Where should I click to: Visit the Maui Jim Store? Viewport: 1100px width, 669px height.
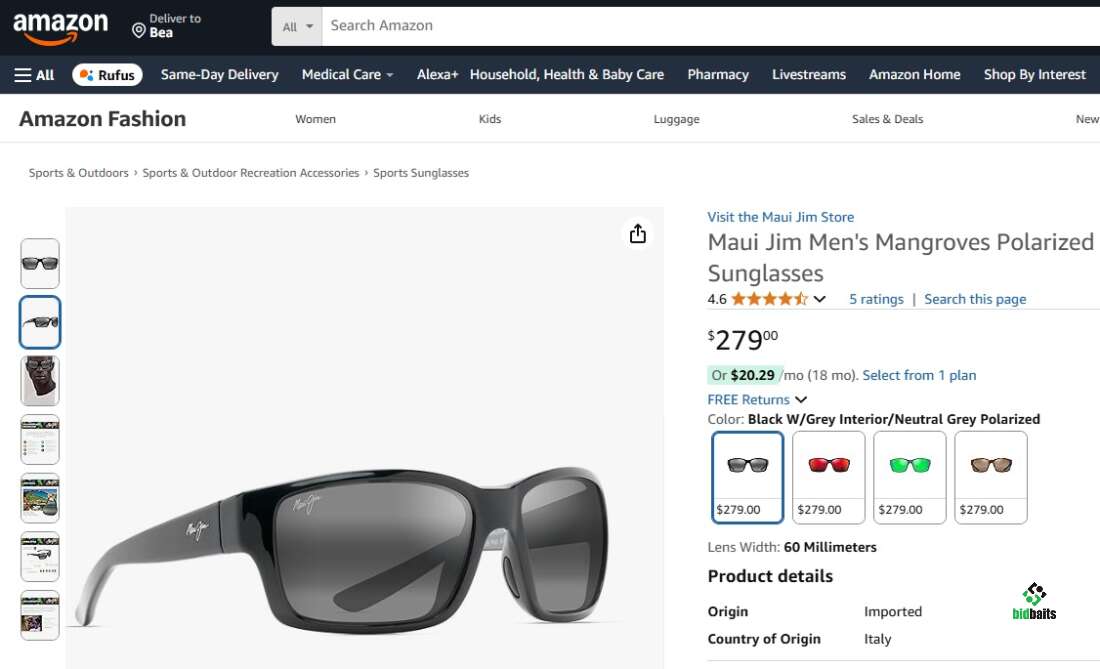[x=780, y=217]
